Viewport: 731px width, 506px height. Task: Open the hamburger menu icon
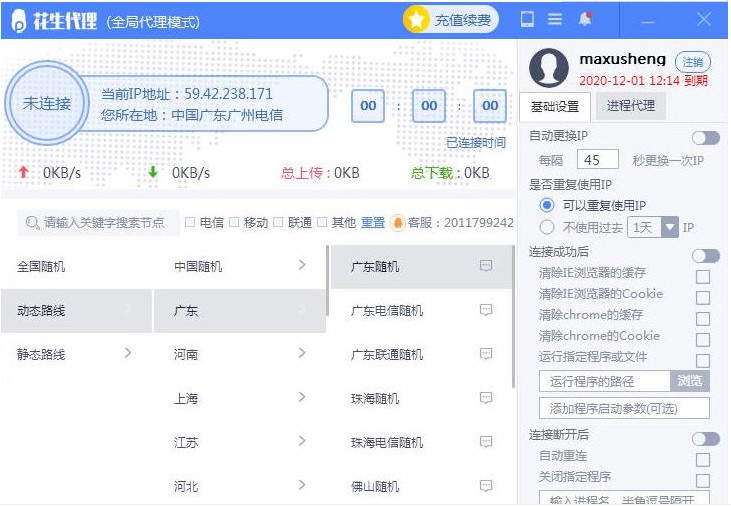(x=555, y=19)
